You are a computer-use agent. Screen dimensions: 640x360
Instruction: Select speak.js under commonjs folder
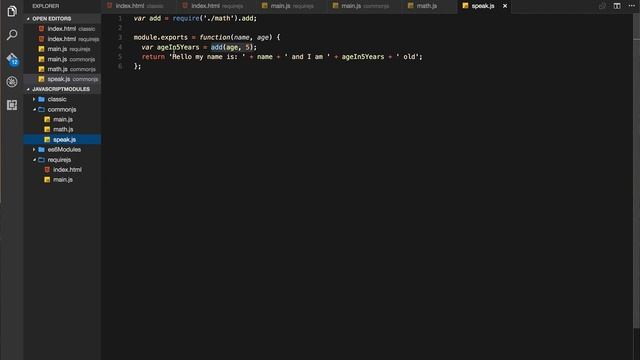(62, 140)
